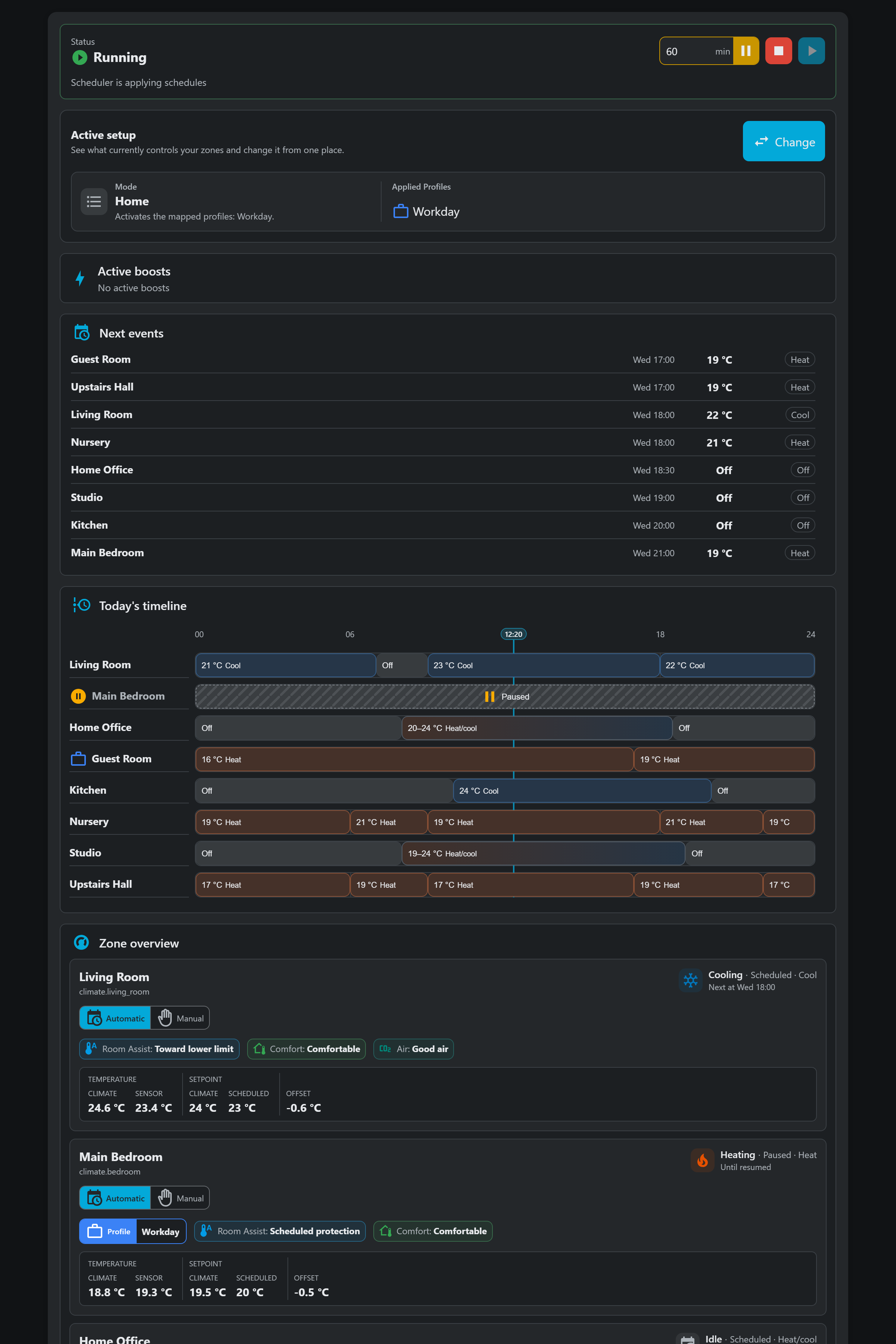Click the Kitchen Off event badge
The height and width of the screenshot is (1344, 896).
coord(803,525)
